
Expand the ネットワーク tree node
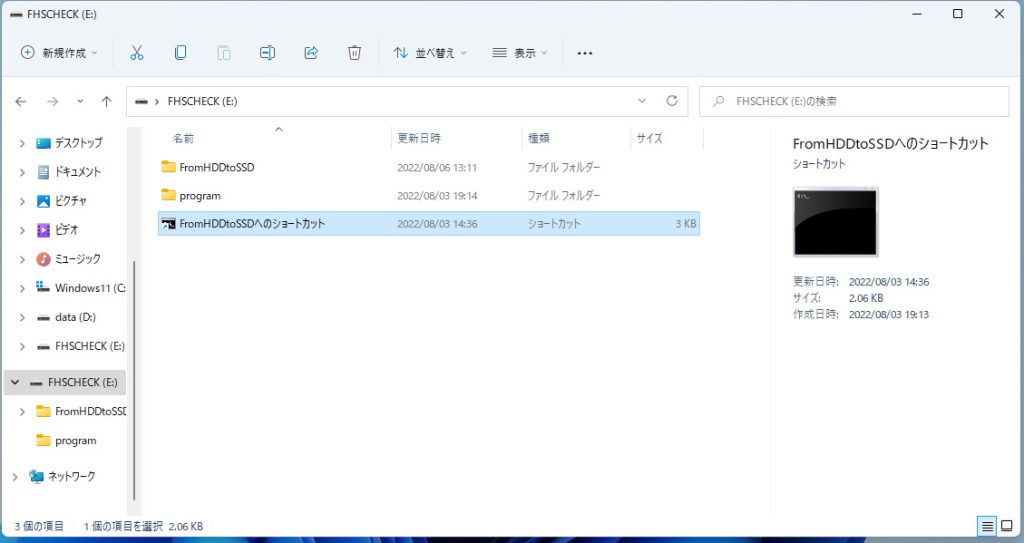point(15,477)
